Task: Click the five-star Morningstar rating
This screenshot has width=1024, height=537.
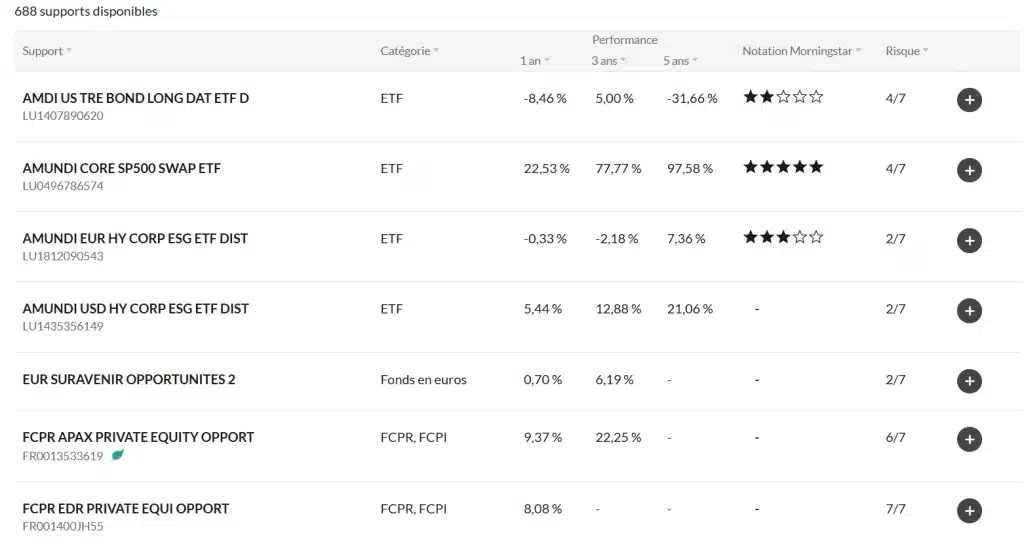Action: (783, 167)
